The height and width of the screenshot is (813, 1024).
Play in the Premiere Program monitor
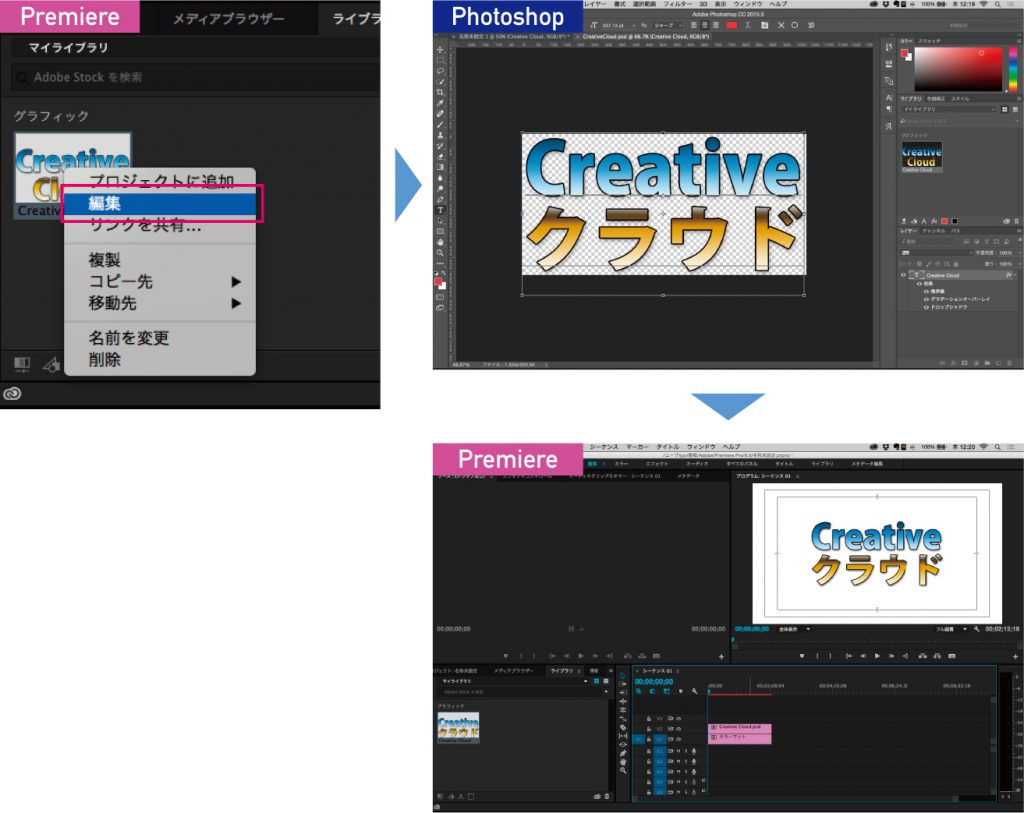(x=876, y=656)
